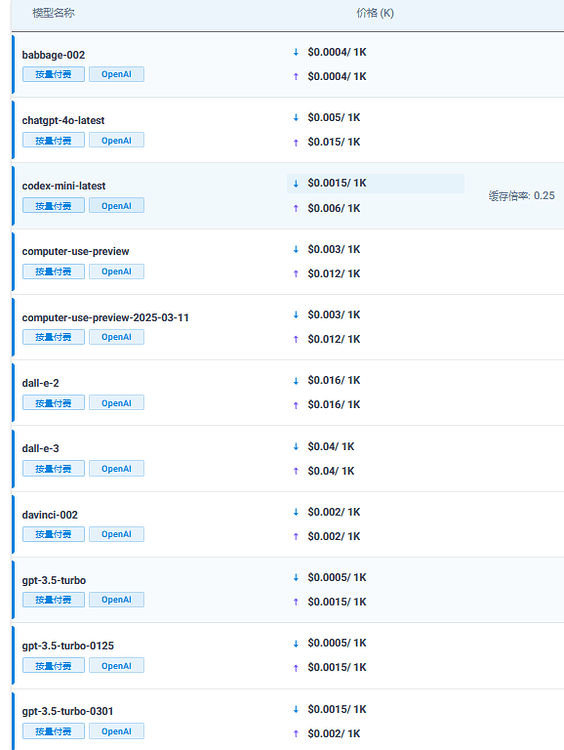Click the output arrow icon for gpt-3.5-turbo-0301
This screenshot has height=750, width=564.
296,734
